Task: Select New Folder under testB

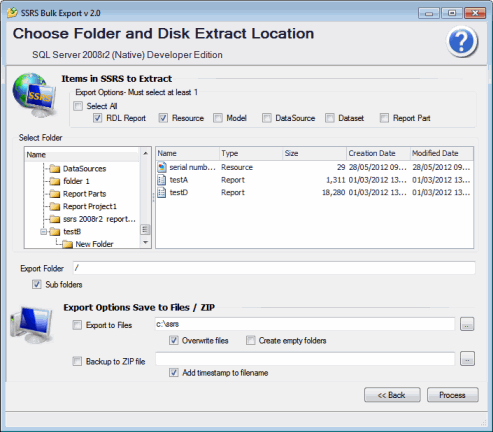Action: tap(94, 244)
